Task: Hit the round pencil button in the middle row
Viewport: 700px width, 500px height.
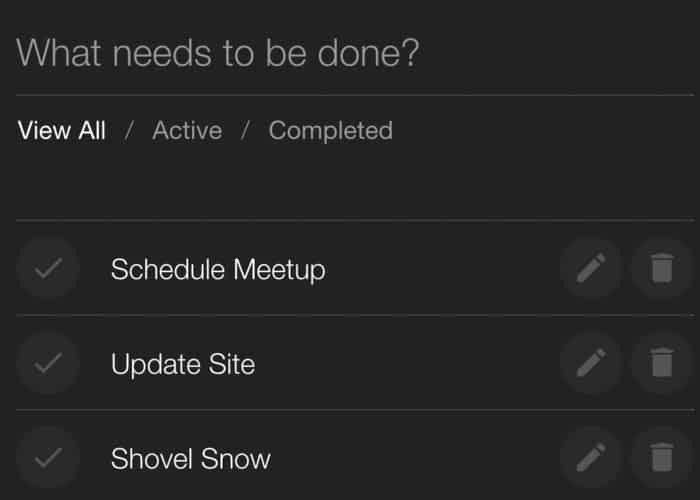Action: pos(592,363)
